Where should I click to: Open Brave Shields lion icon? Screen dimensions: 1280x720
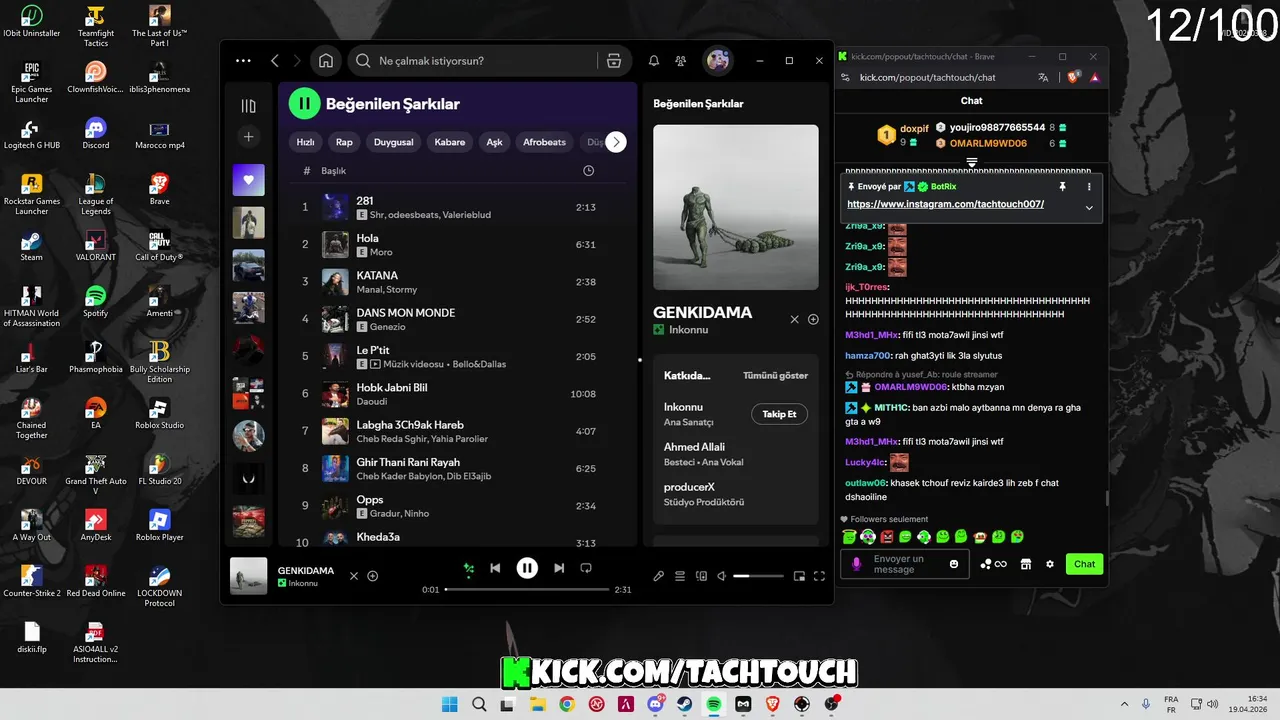pos(1073,77)
